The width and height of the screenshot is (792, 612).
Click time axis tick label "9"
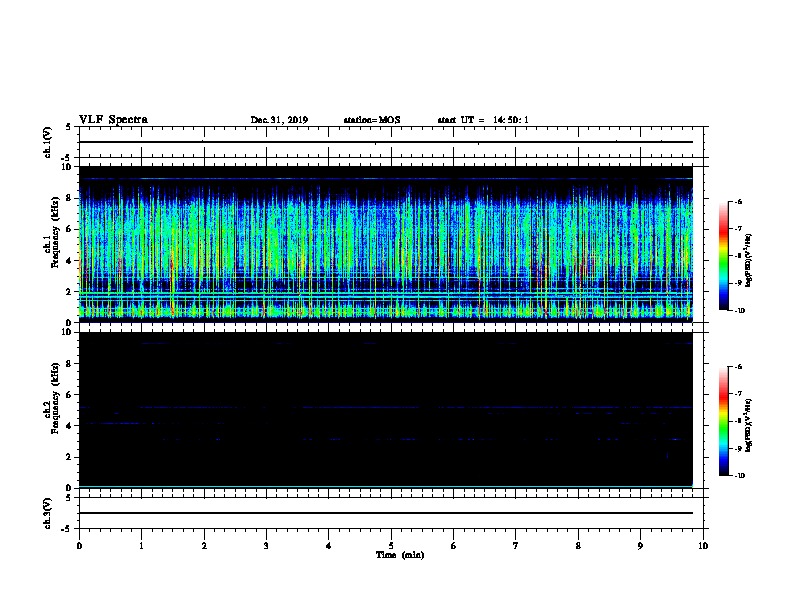tap(640, 546)
